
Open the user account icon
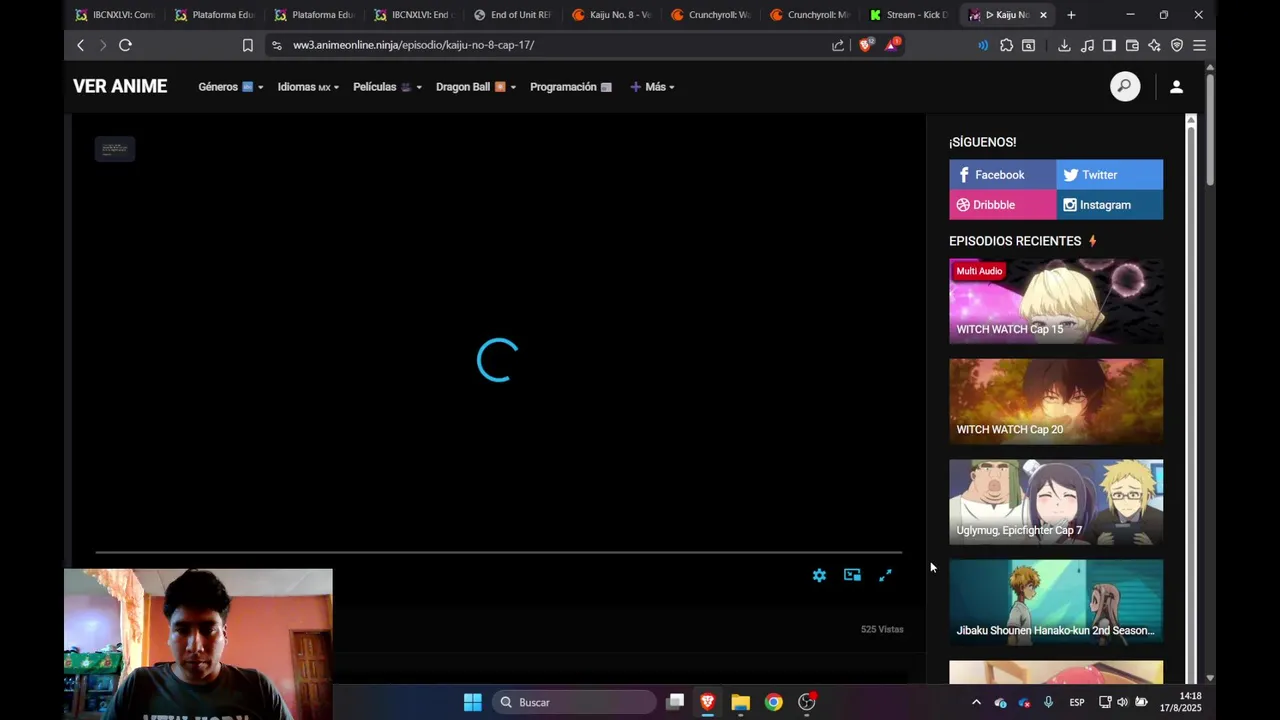(x=1176, y=87)
